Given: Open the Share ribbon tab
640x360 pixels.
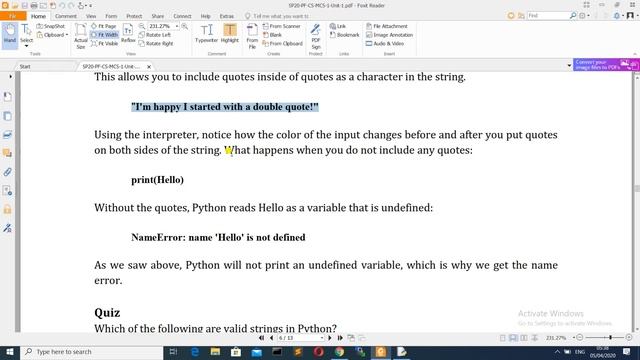Looking at the screenshot, I should 158,16.
